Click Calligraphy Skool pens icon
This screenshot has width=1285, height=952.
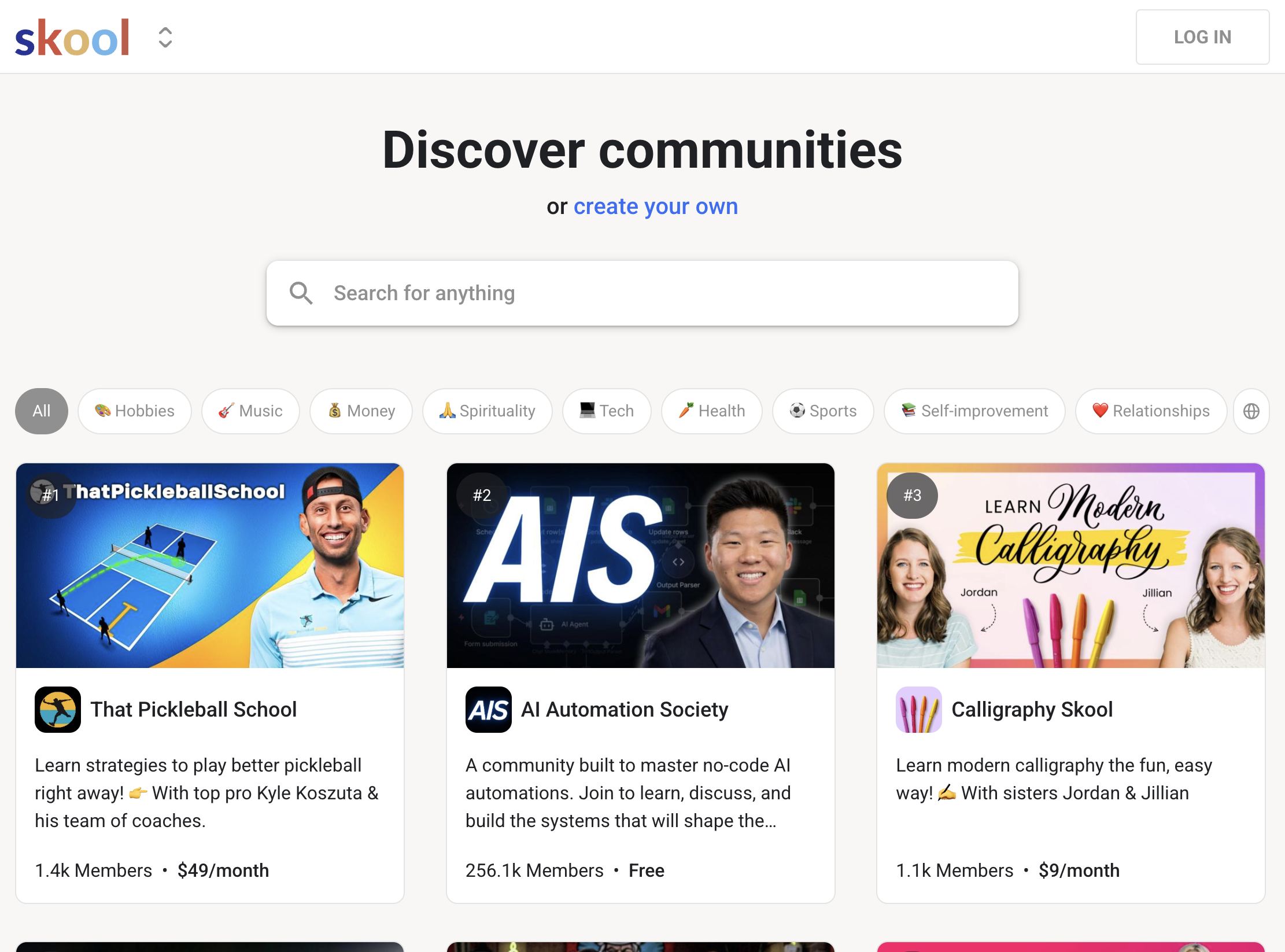pos(918,710)
